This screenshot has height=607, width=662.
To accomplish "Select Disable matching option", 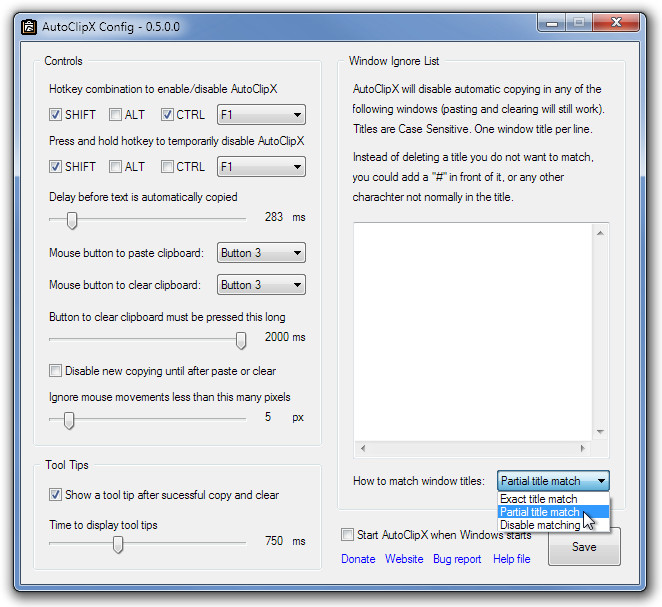I will click(553, 525).
